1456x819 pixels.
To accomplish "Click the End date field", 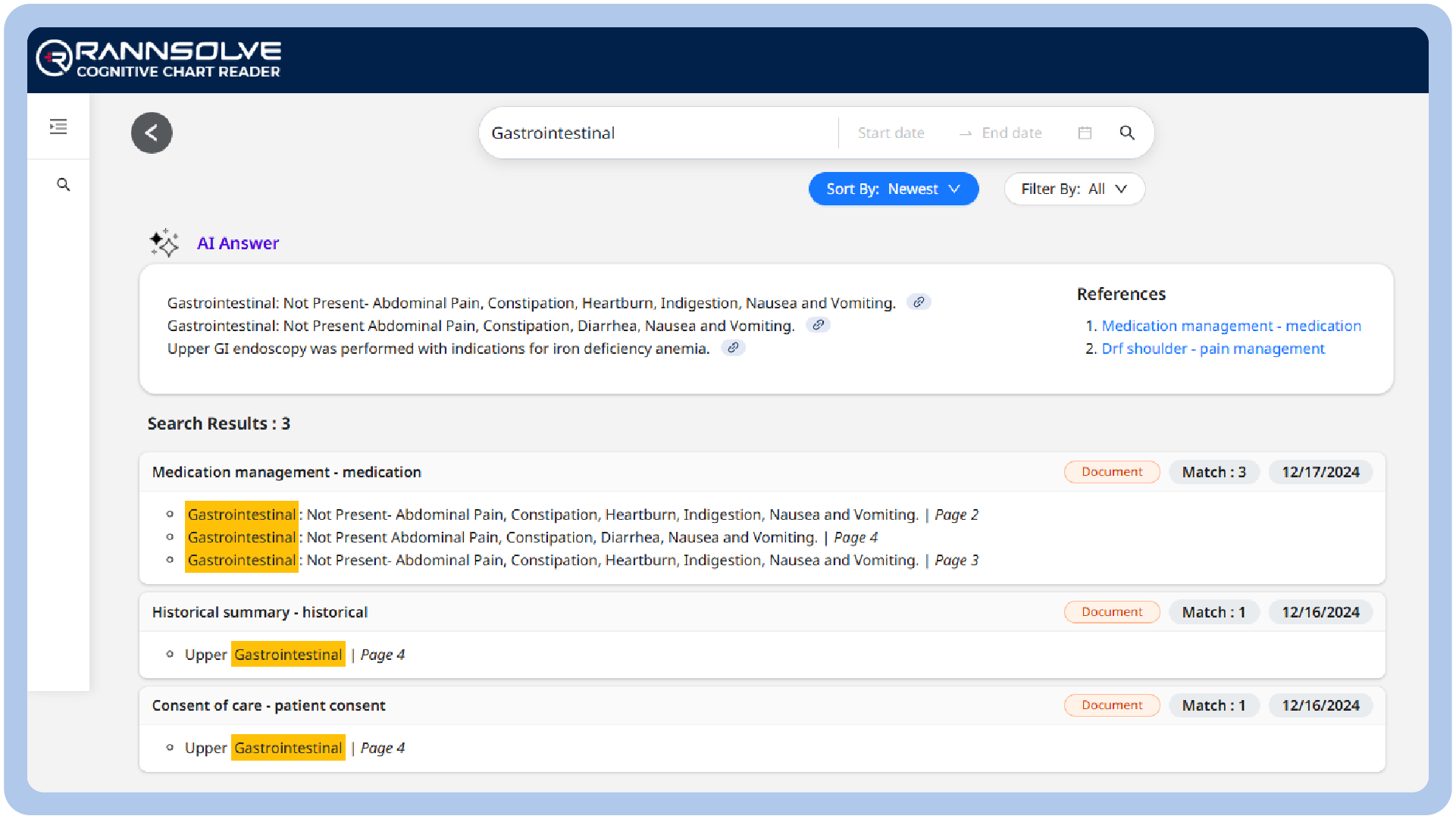I will [x=1012, y=133].
